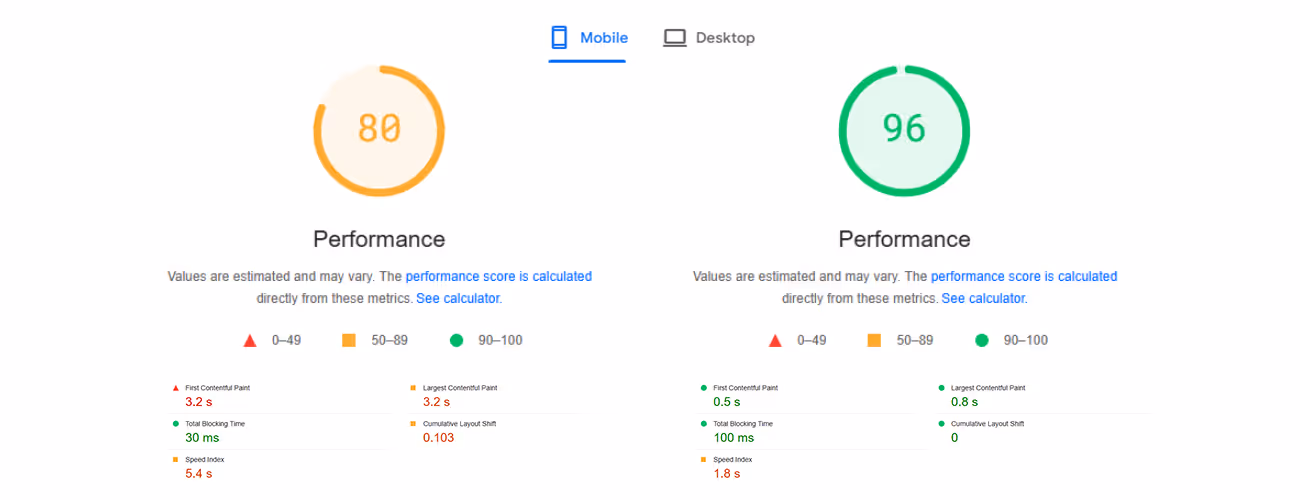This screenshot has height=500, width=1300.
Task: Click red triangle 0–49 legend icon under score 80
Action: 250,340
